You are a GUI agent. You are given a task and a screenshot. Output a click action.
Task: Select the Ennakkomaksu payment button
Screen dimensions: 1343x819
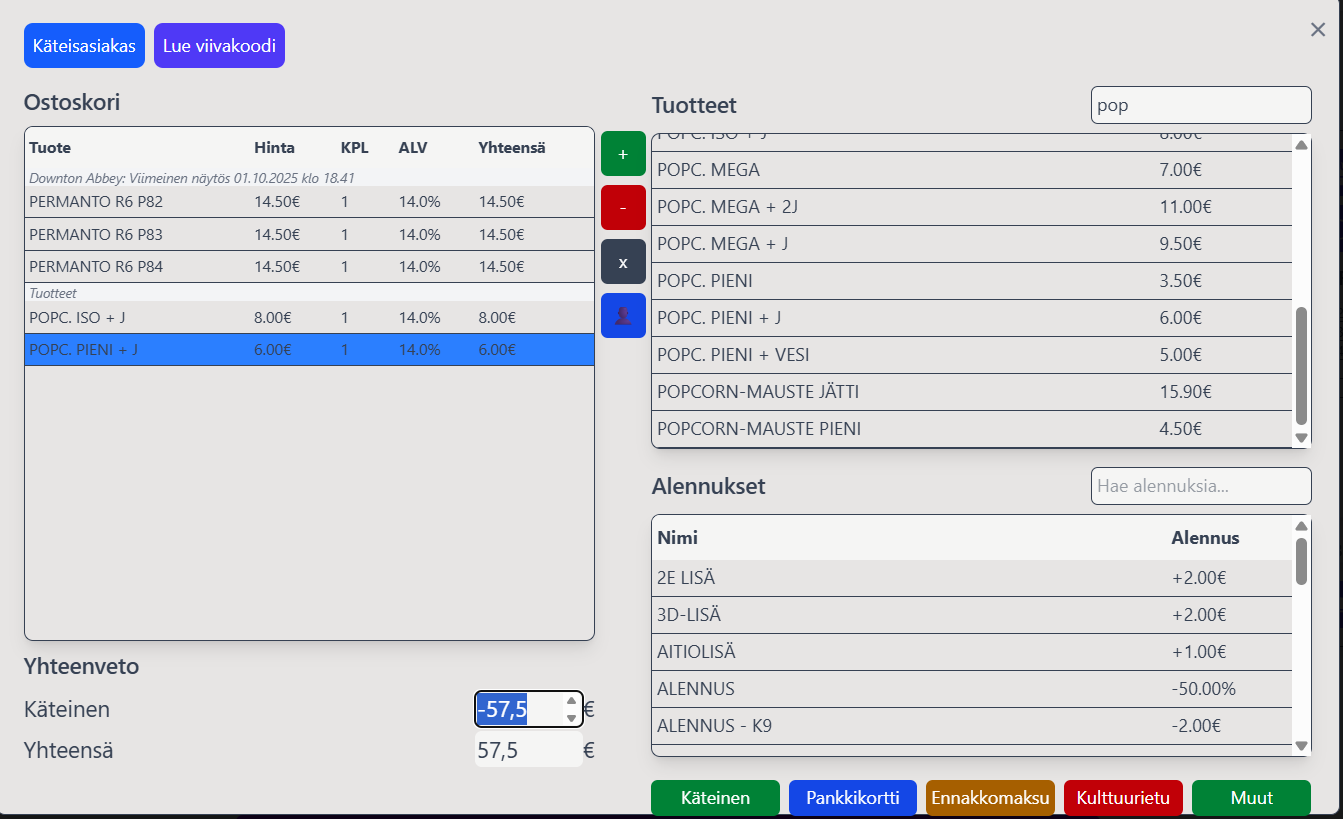[990, 798]
